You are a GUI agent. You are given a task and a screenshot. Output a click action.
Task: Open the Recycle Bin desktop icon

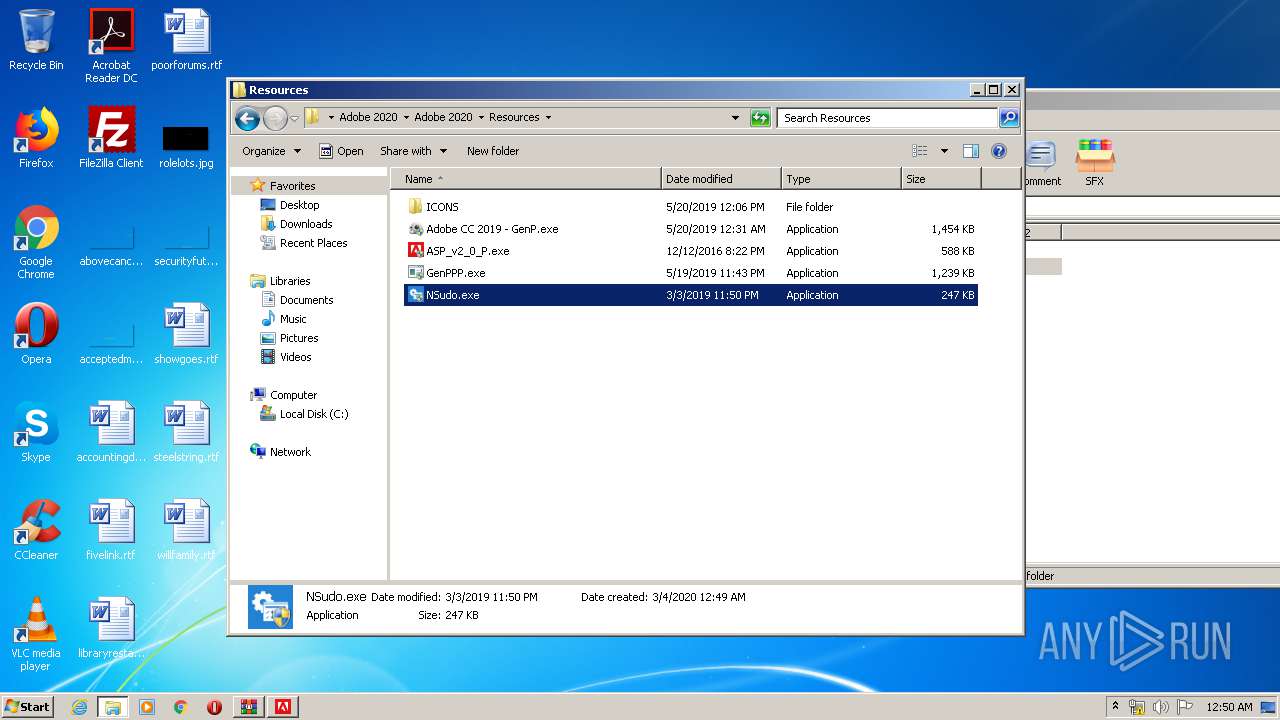point(36,40)
